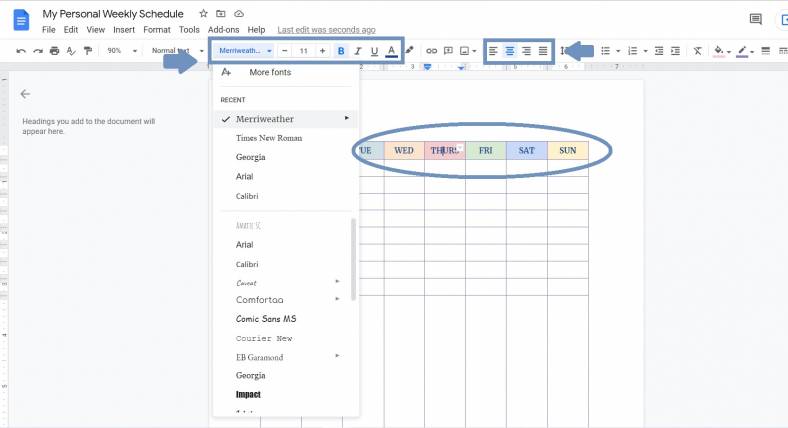
Task: Activate the Paint format tool
Action: tap(88, 51)
